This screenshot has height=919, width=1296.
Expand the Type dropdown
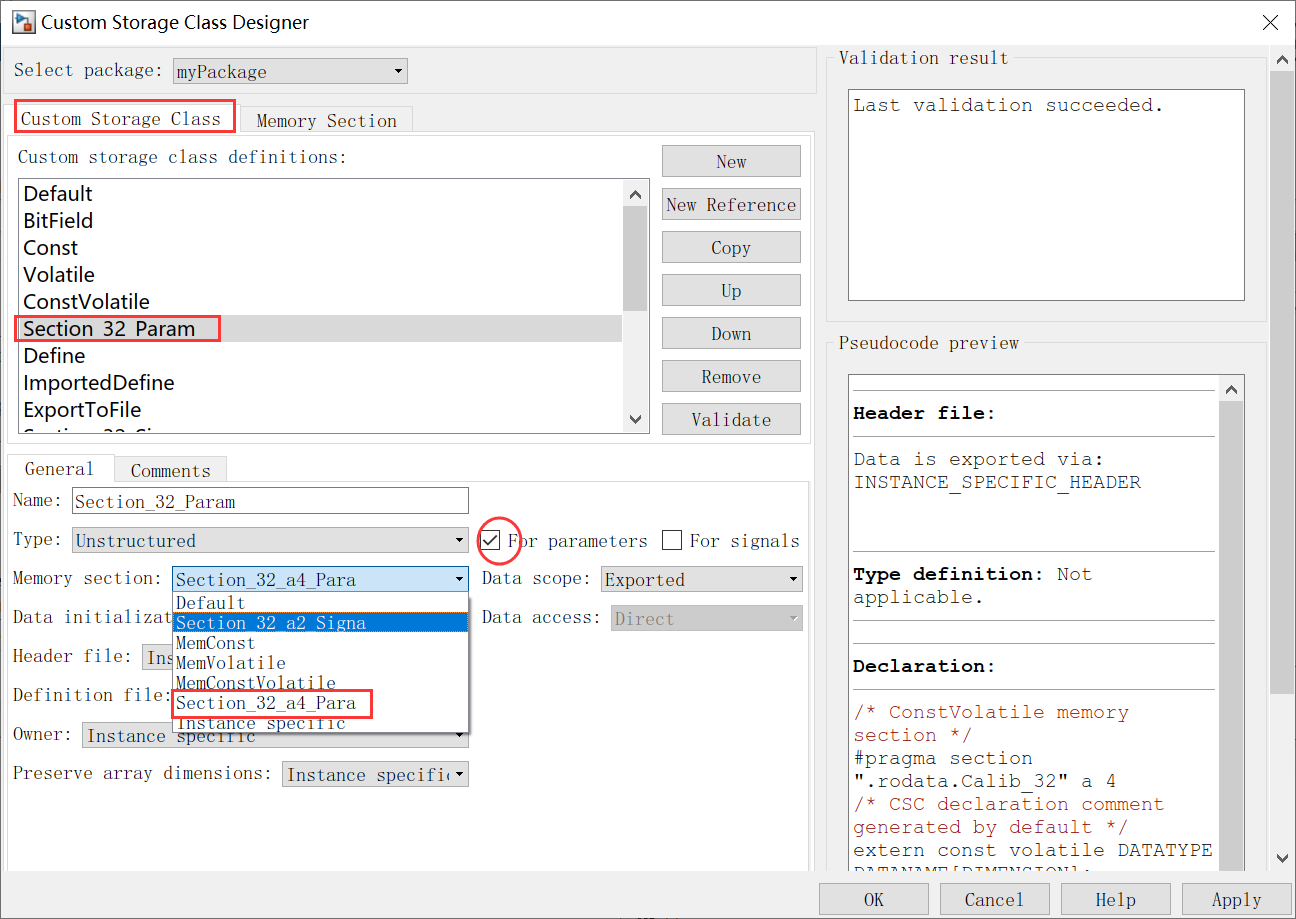pos(458,539)
